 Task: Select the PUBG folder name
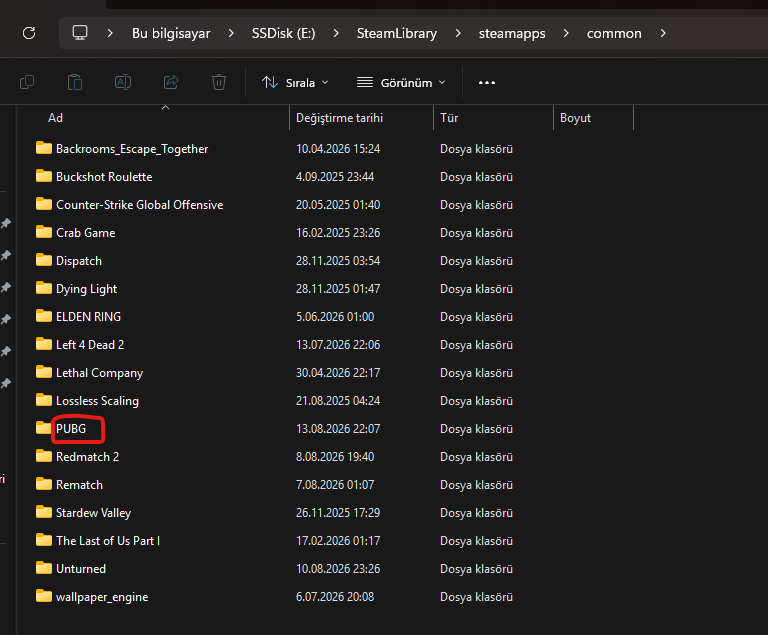[x=71, y=429]
